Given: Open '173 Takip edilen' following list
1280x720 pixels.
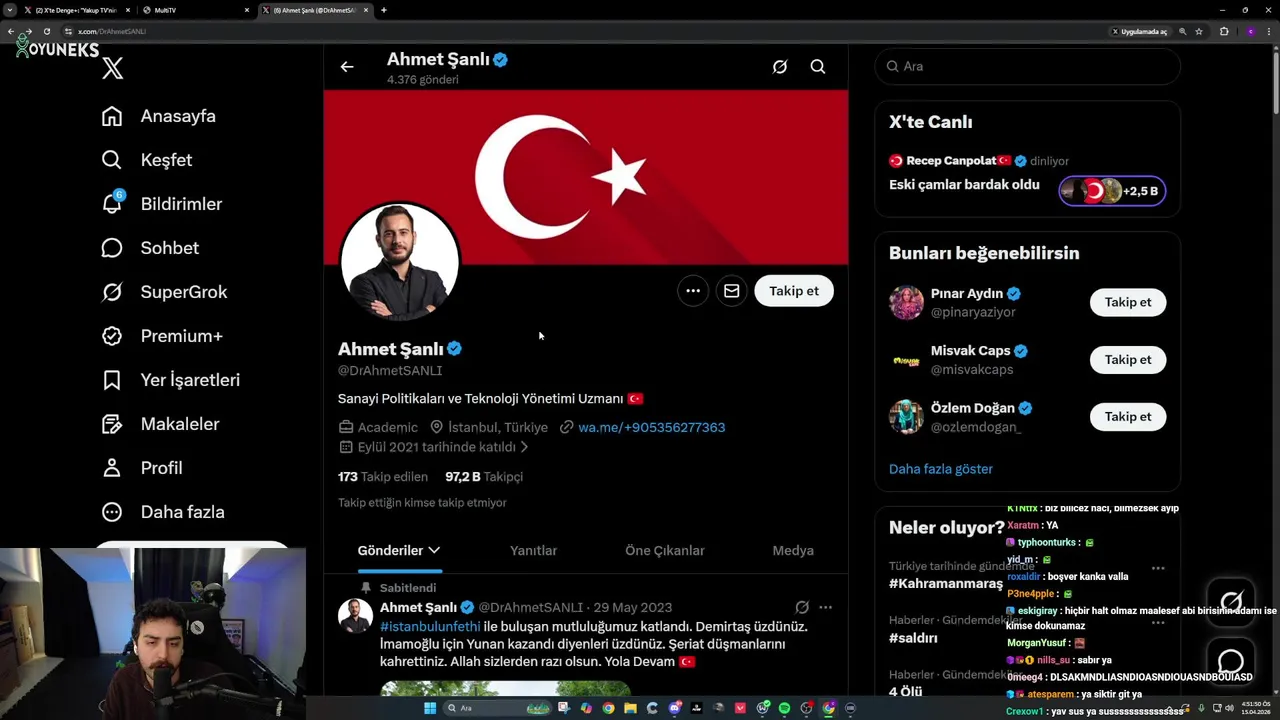Looking at the screenshot, I should 383,477.
